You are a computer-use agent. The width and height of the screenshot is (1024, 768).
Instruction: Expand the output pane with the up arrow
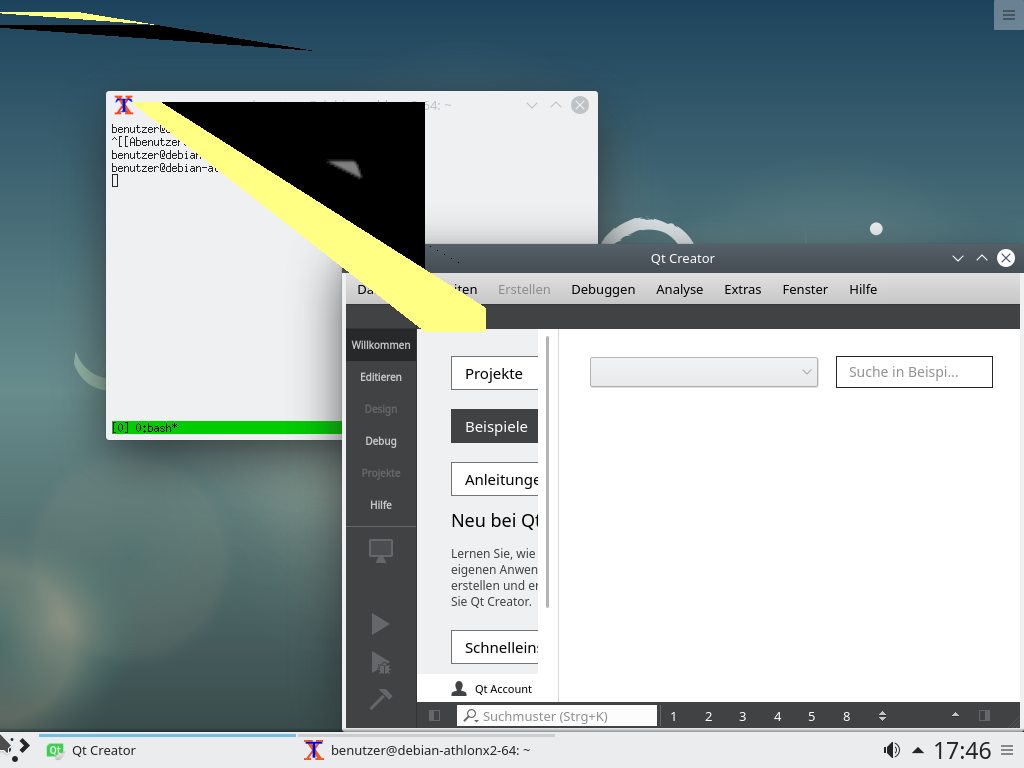click(955, 715)
